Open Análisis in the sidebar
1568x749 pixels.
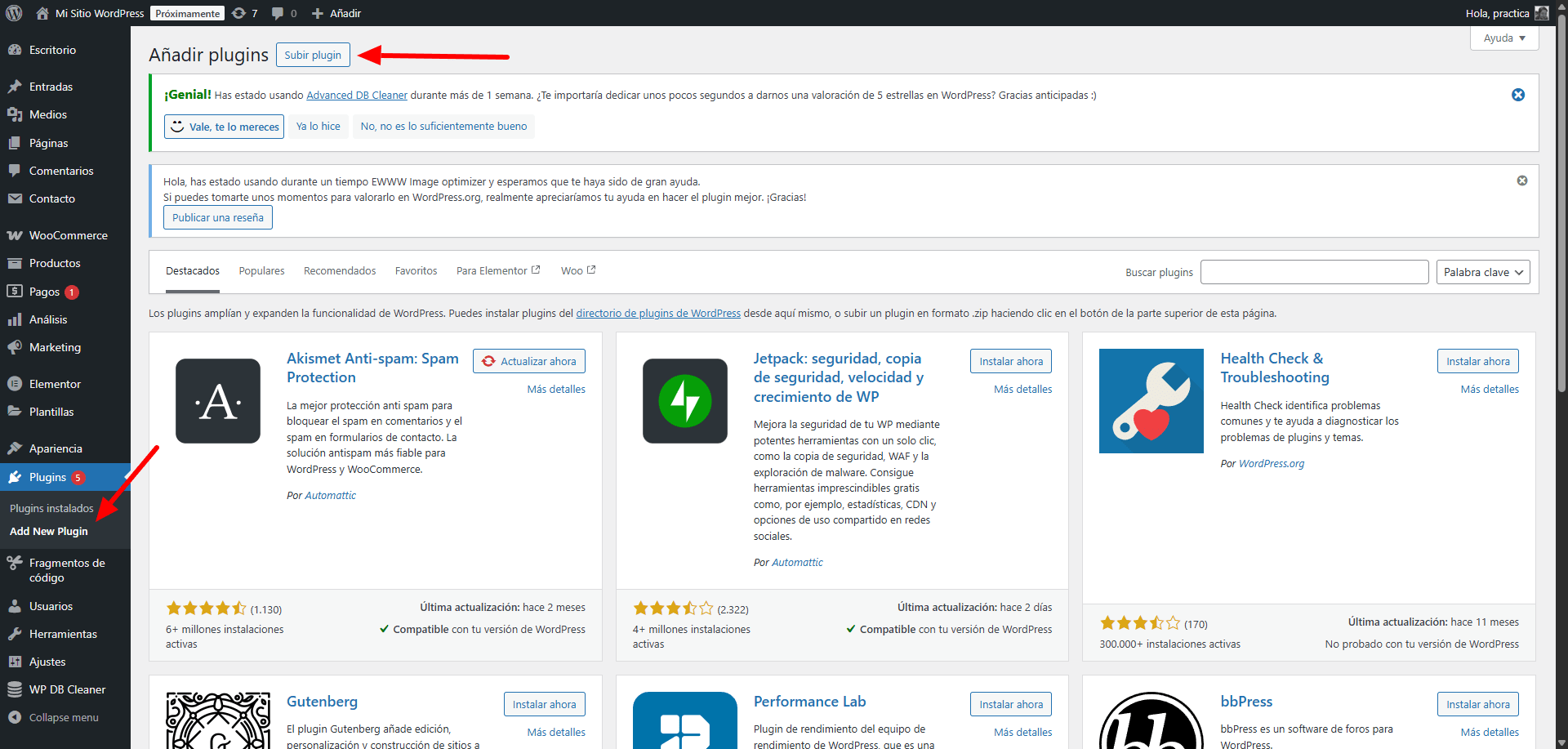(65, 319)
